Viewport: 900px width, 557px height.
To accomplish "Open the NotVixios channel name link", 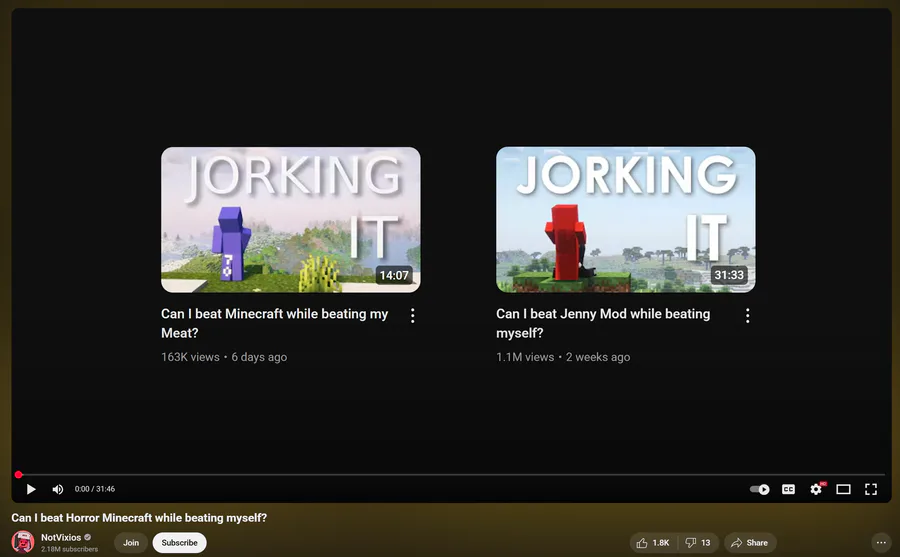I will coord(61,537).
